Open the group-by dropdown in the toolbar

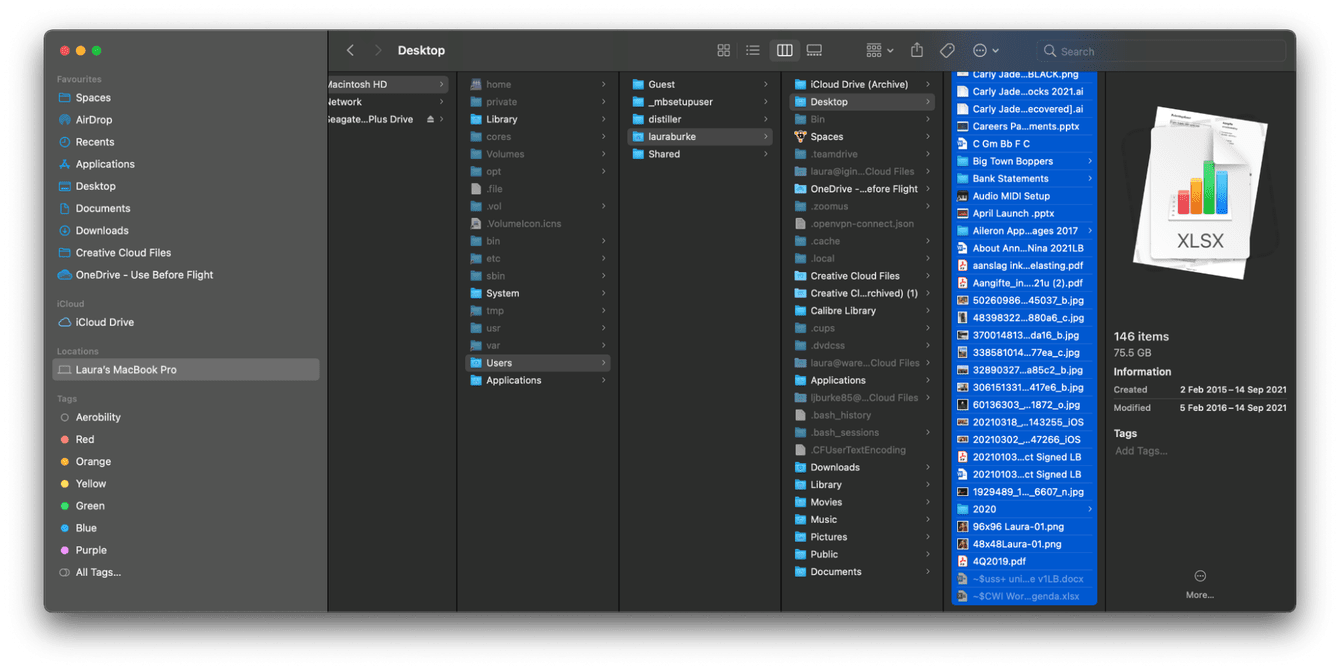pyautogui.click(x=877, y=49)
